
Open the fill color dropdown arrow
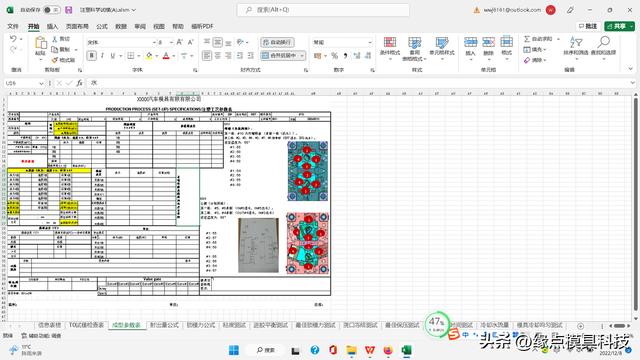157,56
